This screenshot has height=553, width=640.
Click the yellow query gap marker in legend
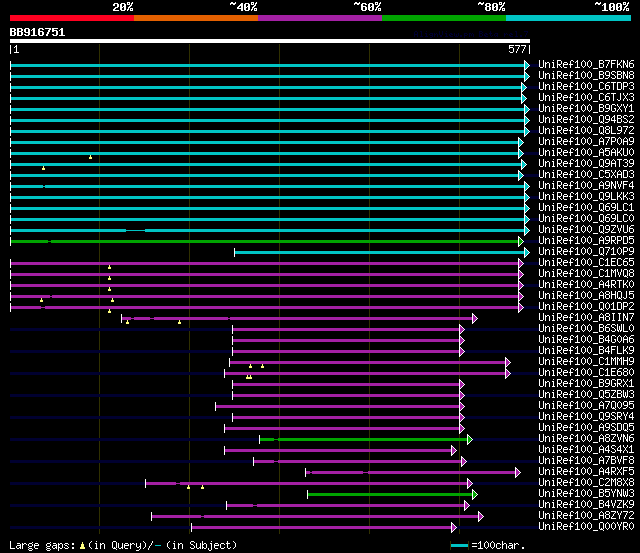click(82, 546)
